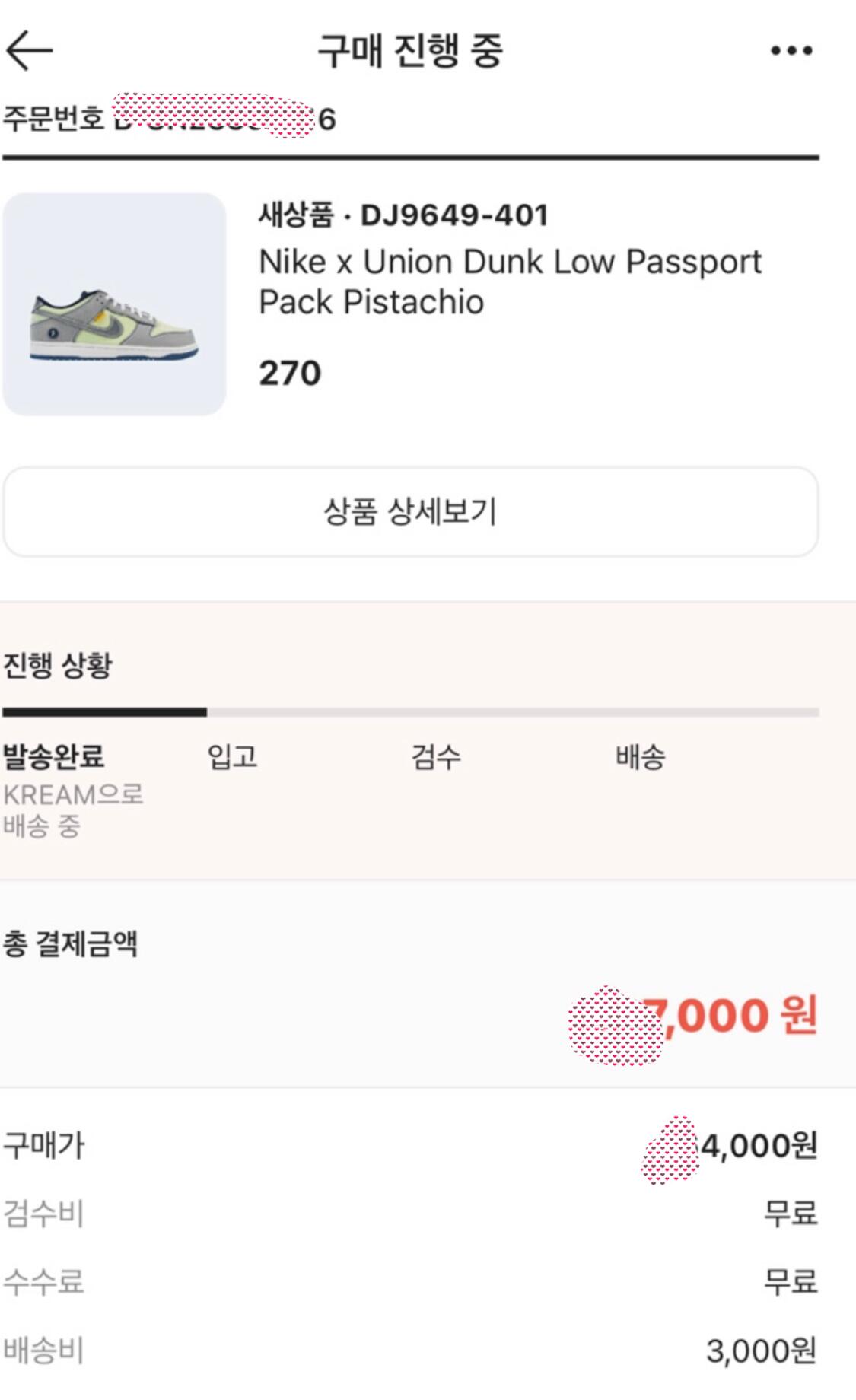Select the 입고 progress step
The width and height of the screenshot is (856, 1400).
tap(233, 756)
